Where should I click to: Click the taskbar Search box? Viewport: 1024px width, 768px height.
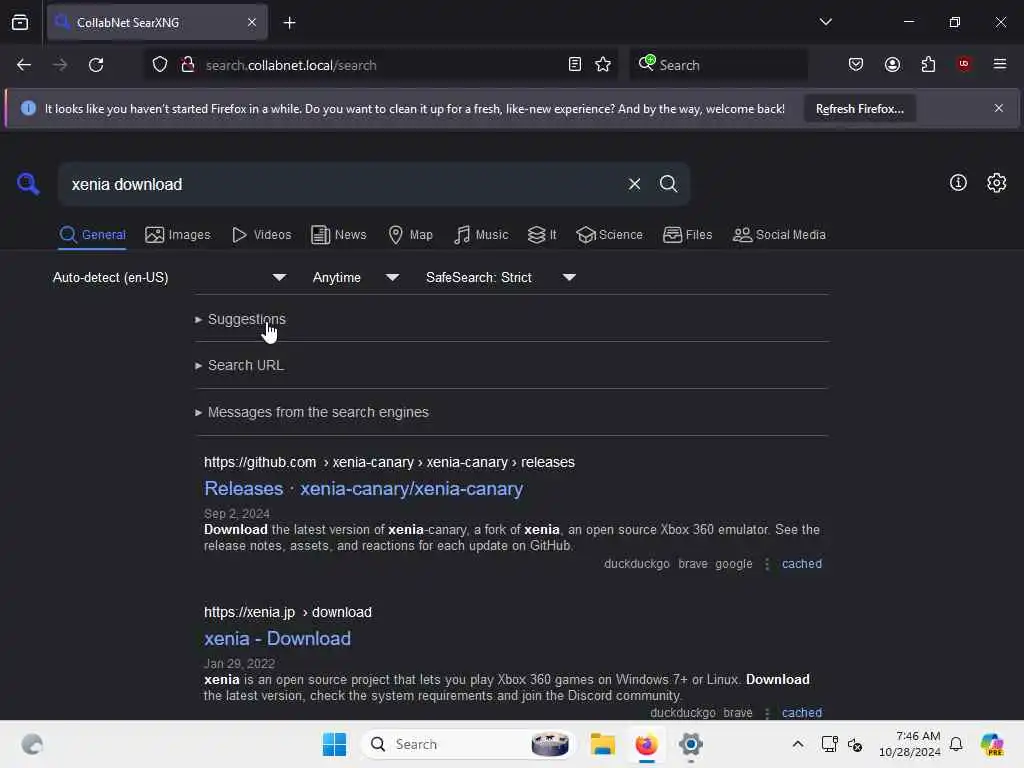(x=468, y=744)
